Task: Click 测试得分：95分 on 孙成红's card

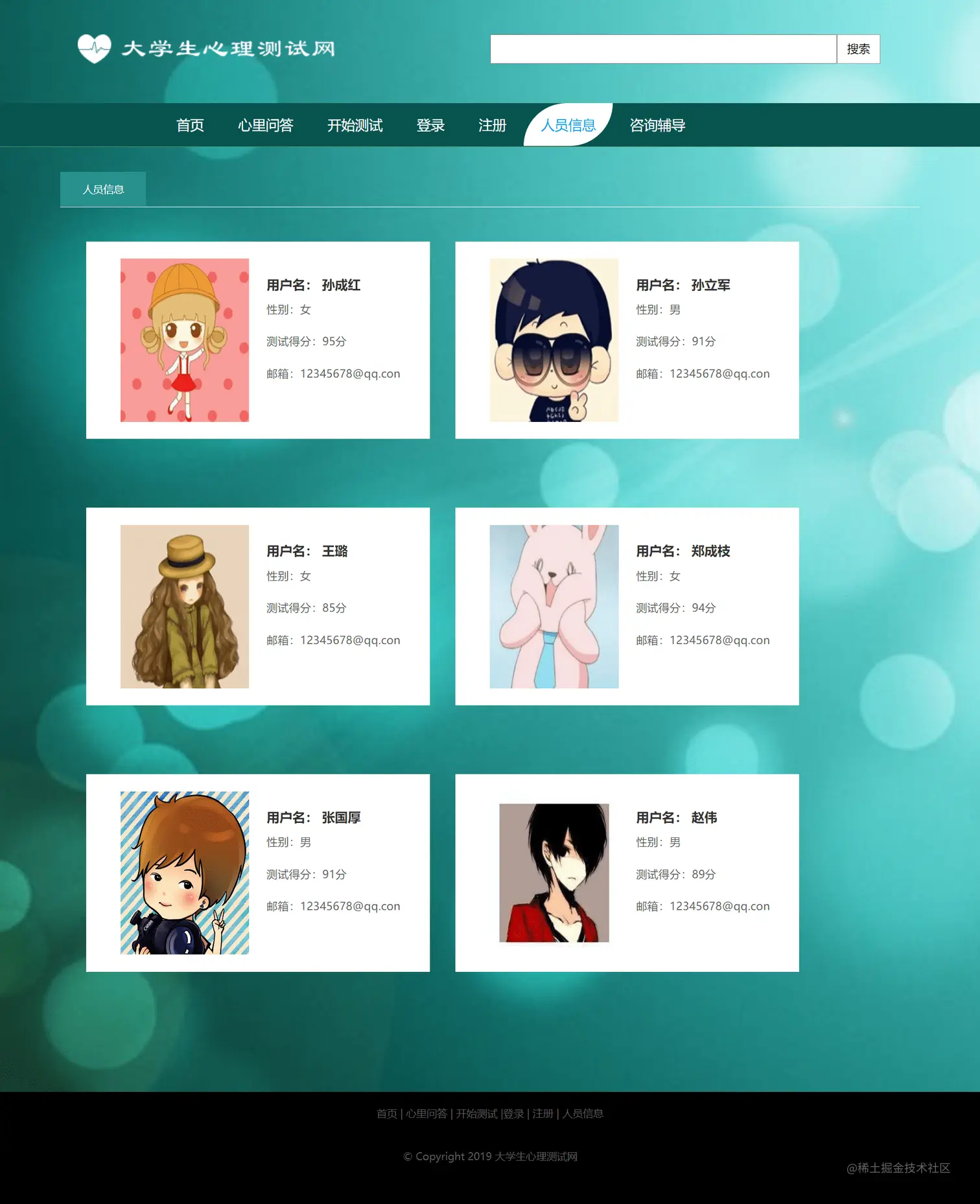Action: pyautogui.click(x=307, y=342)
